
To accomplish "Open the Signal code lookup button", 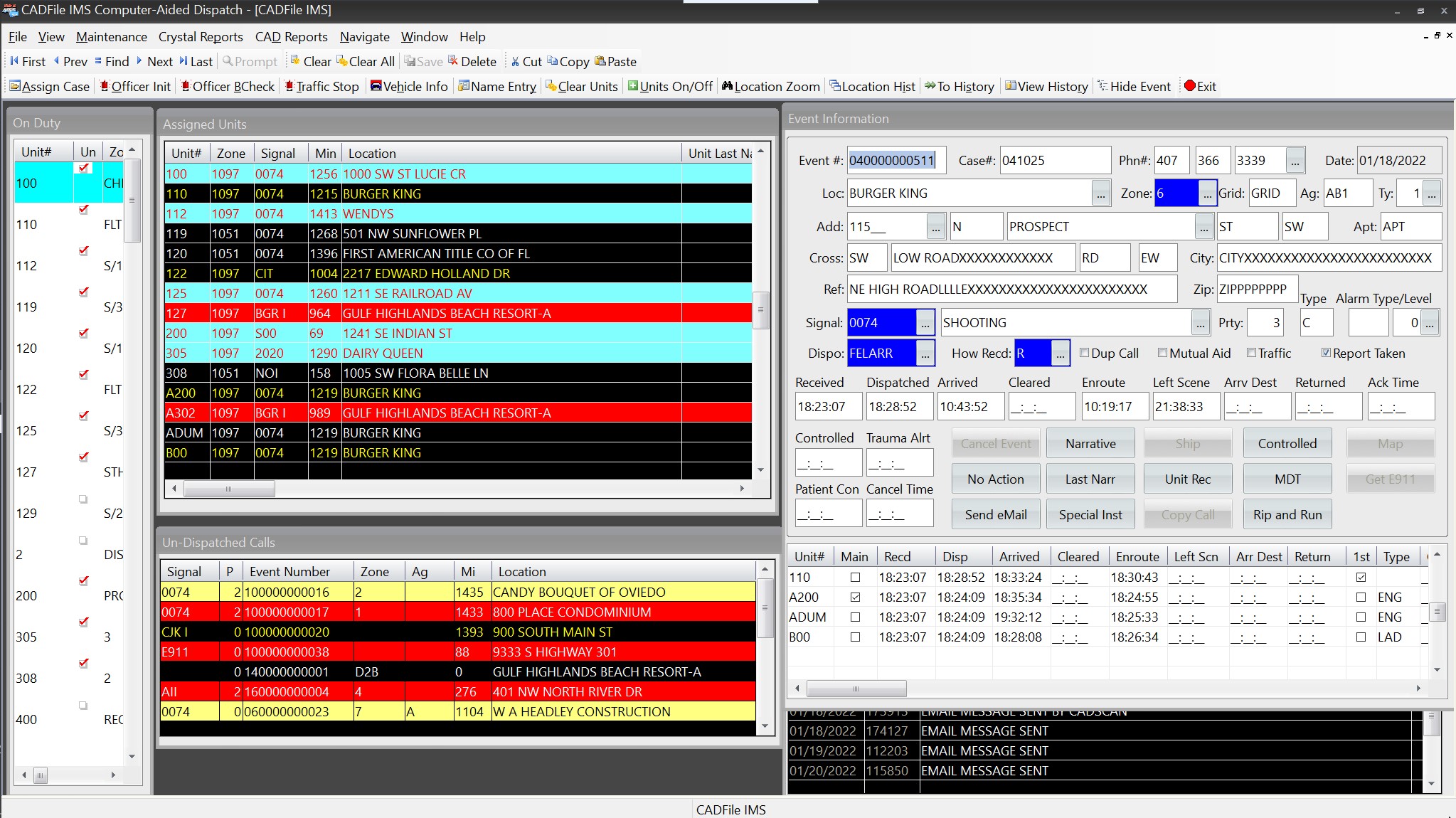I will [x=925, y=323].
